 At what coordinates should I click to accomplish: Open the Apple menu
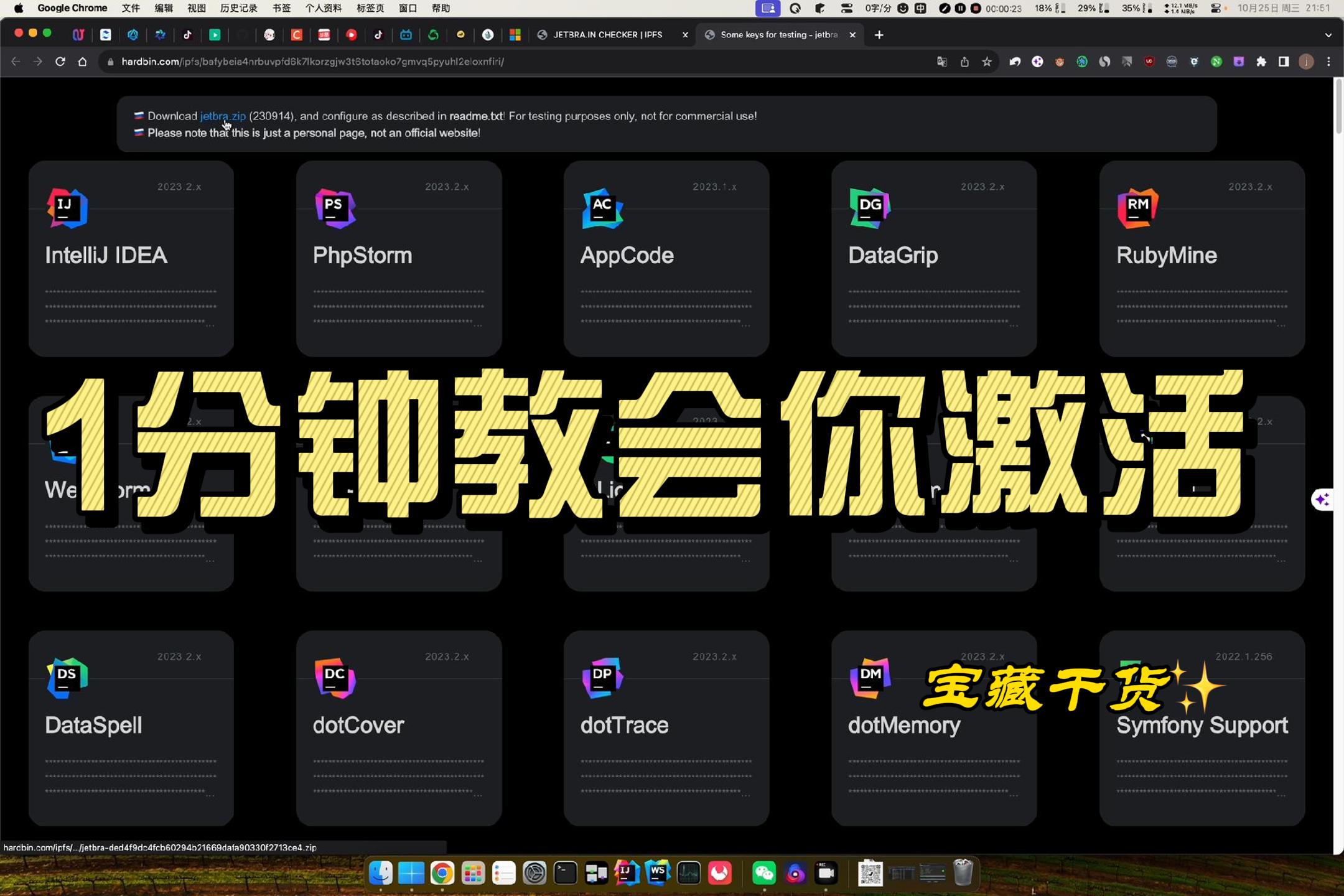click(x=19, y=8)
